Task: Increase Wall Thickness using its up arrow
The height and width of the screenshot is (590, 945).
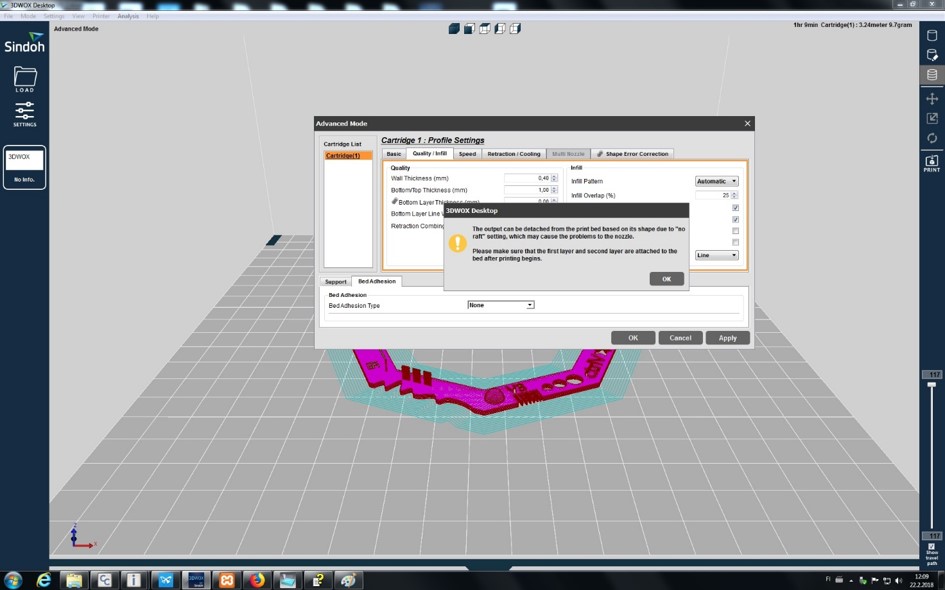Action: point(554,177)
